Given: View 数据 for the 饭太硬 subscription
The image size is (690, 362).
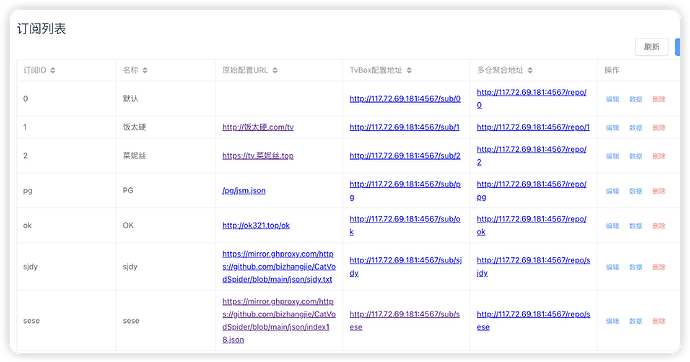Looking at the screenshot, I should (635, 128).
